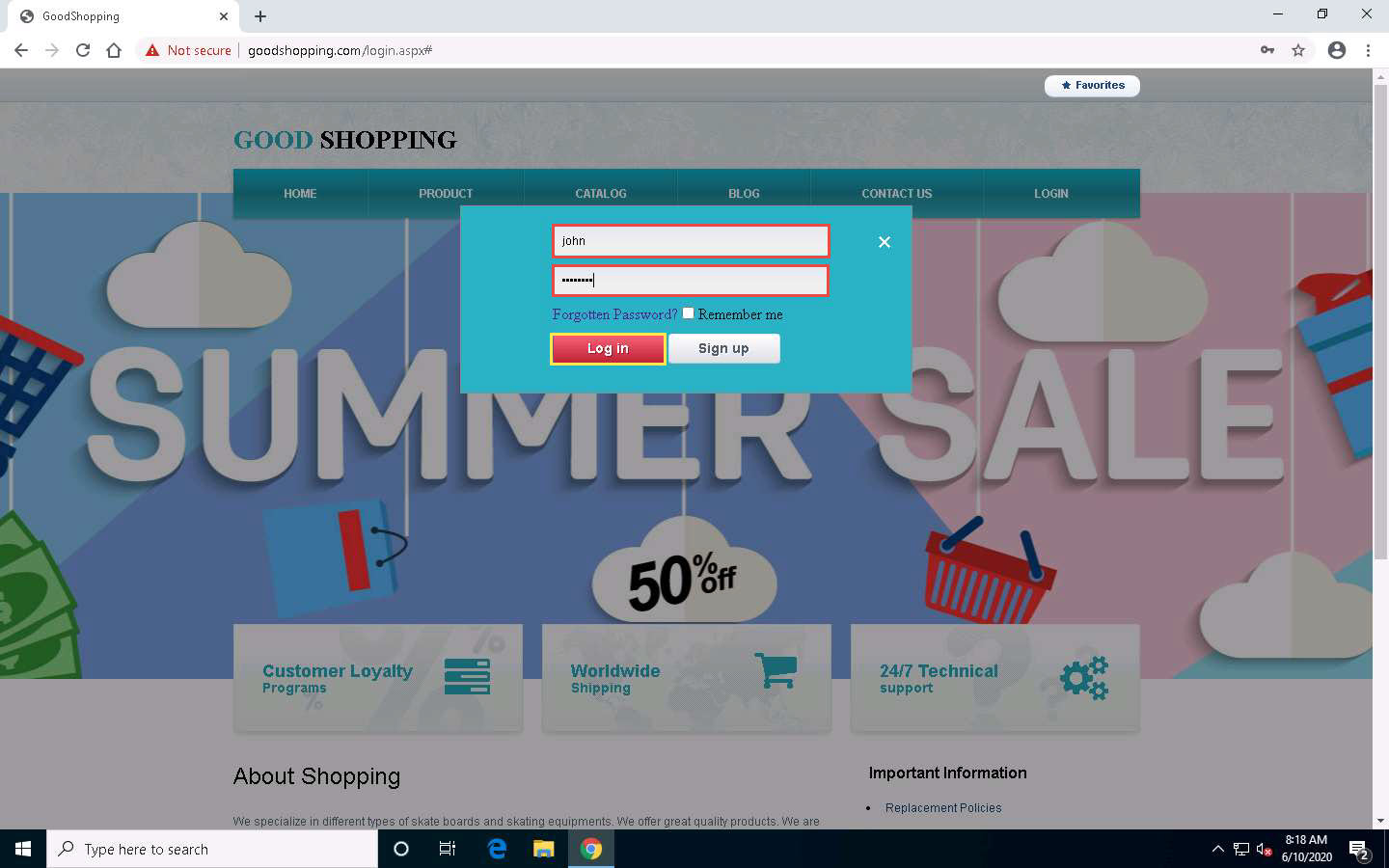Click the Favorites button

tap(1092, 86)
